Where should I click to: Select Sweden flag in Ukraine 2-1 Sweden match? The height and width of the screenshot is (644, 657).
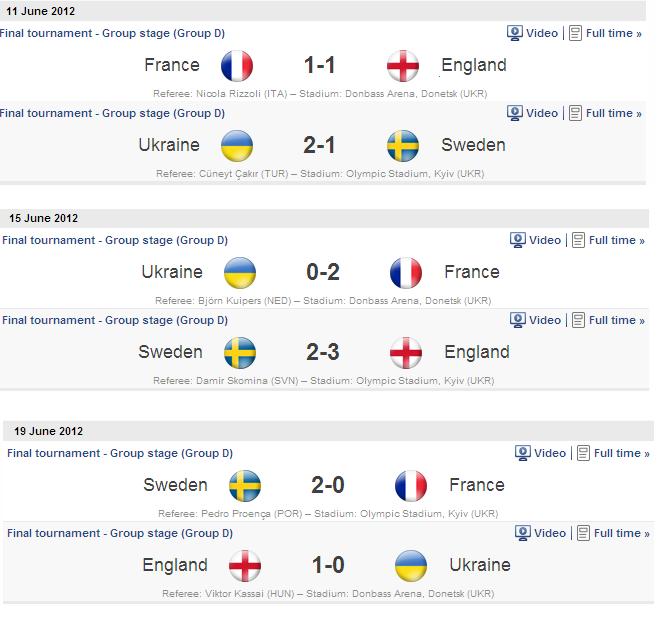[403, 146]
